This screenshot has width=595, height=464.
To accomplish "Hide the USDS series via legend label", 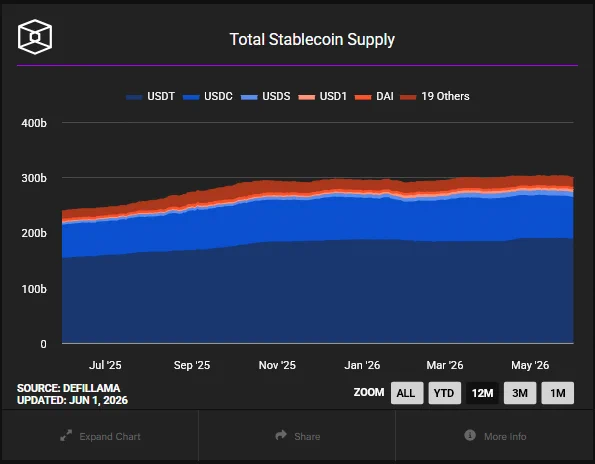I will 276,96.
